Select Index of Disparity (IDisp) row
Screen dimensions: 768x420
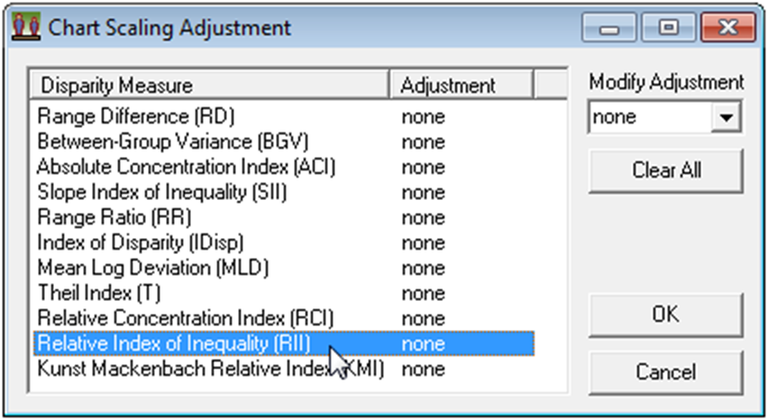140,242
